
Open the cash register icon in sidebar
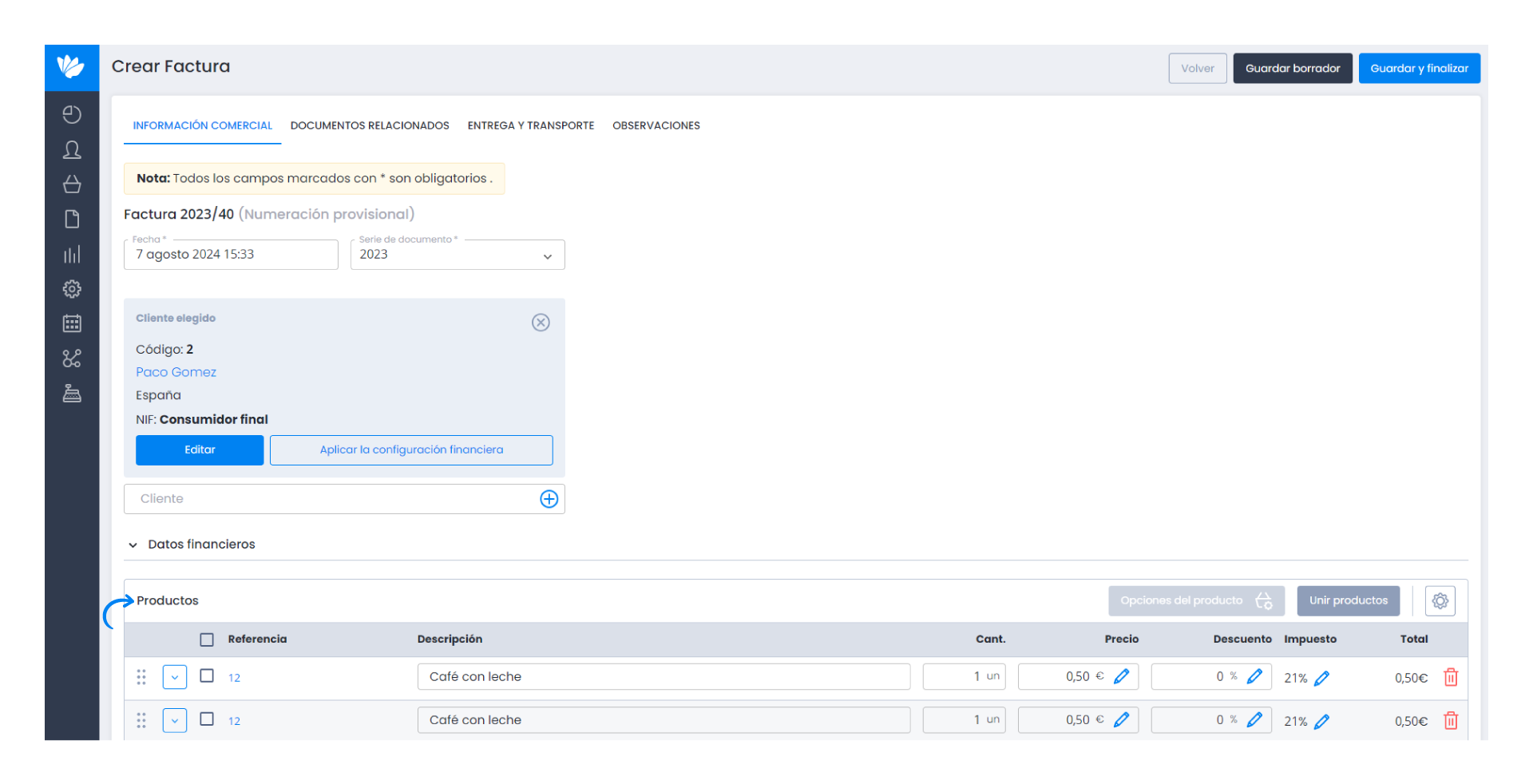click(x=72, y=394)
